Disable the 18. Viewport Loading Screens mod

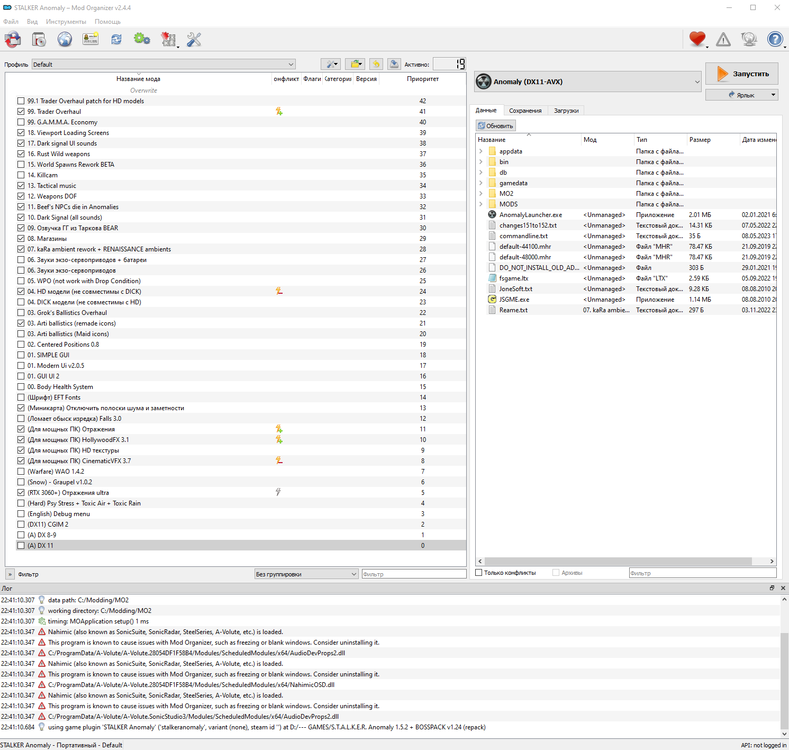pyautogui.click(x=21, y=132)
